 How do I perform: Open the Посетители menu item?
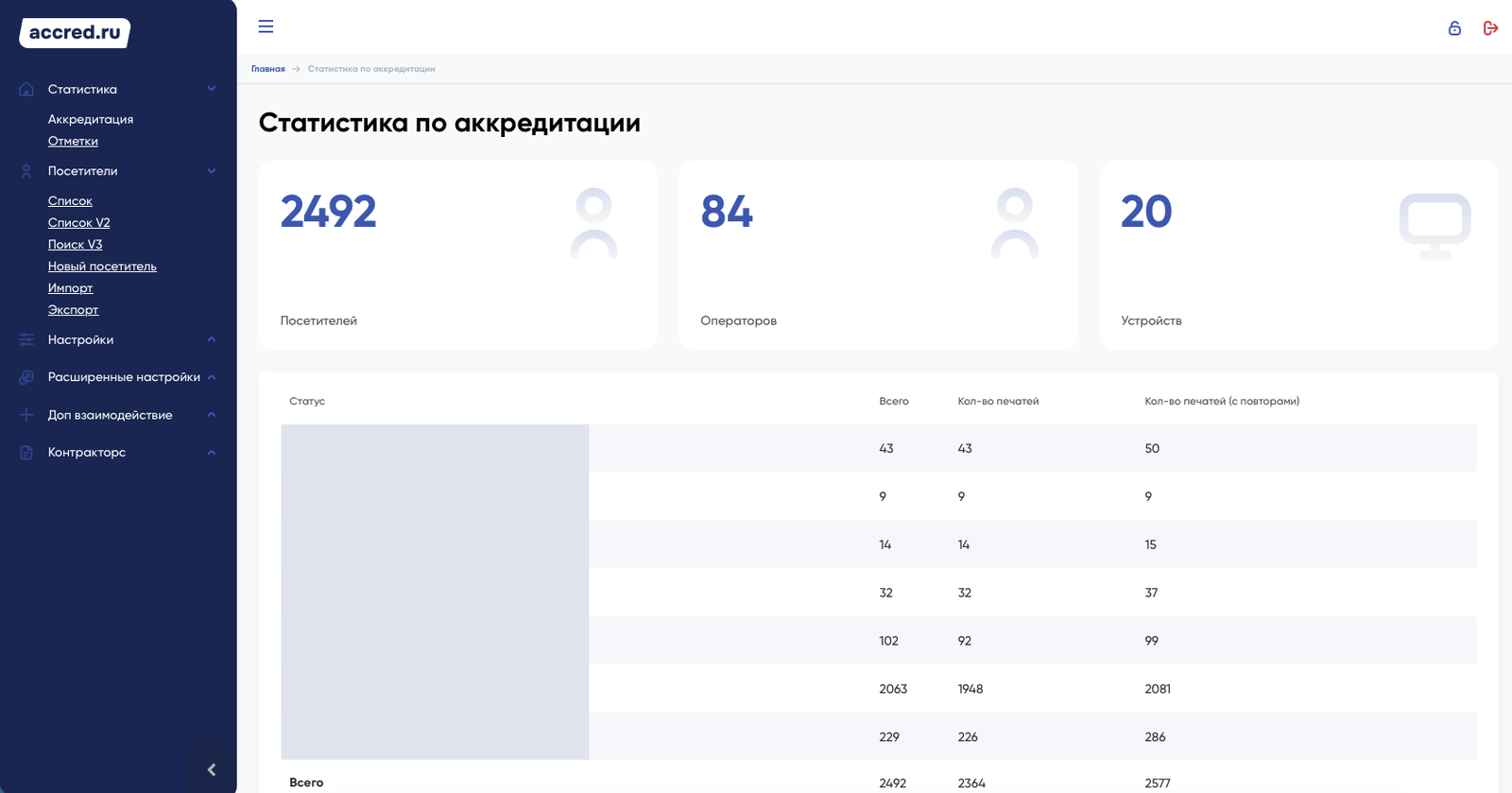click(82, 171)
